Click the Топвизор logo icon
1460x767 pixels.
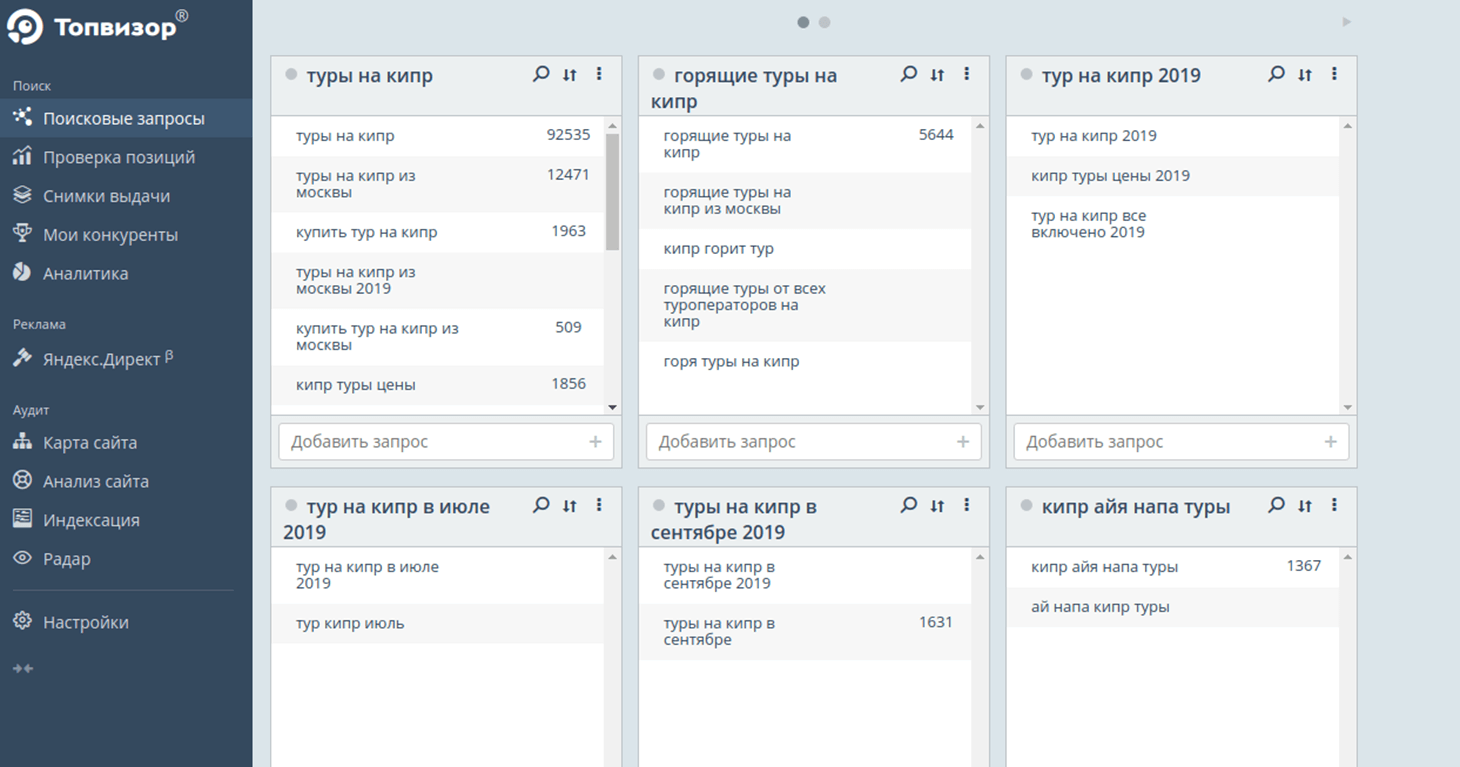[x=25, y=27]
